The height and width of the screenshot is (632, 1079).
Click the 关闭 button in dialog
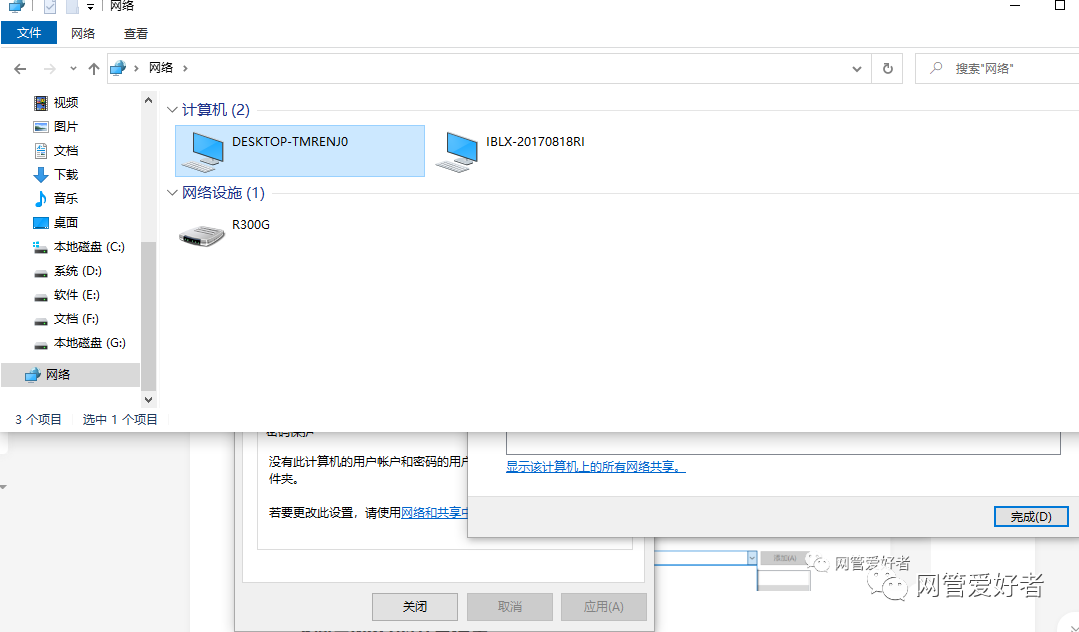click(x=414, y=607)
